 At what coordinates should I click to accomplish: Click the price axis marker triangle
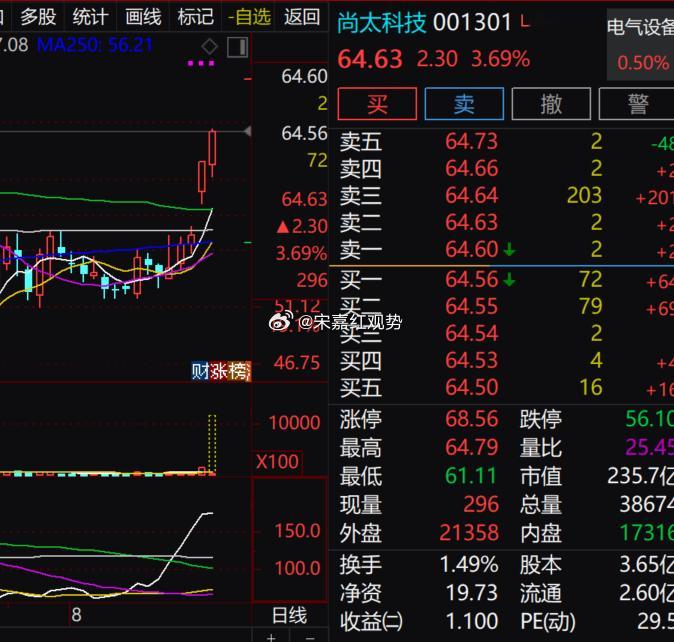248,131
